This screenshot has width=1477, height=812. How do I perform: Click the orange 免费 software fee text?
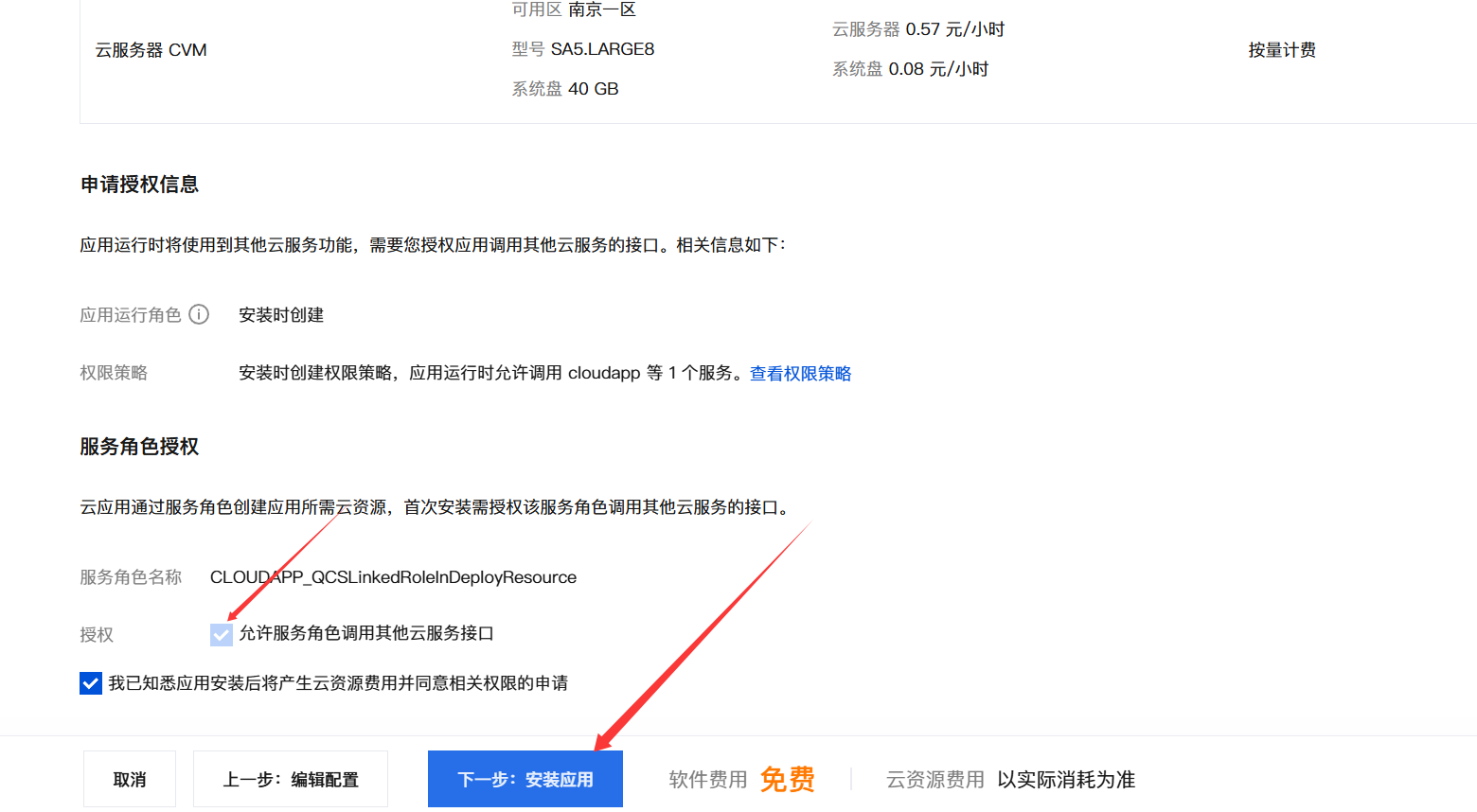[787, 779]
